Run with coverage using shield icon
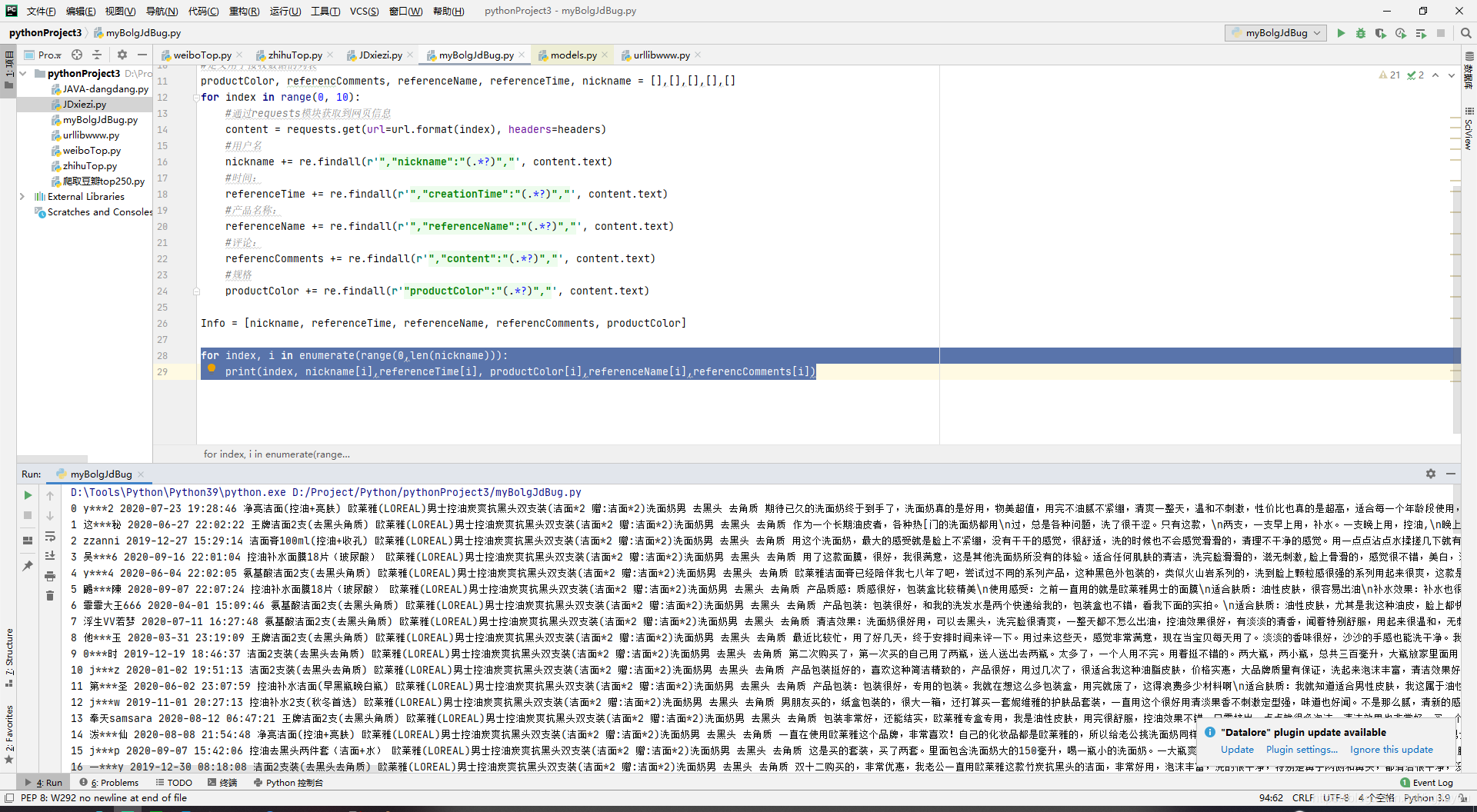The width and height of the screenshot is (1477, 812). tap(1380, 33)
